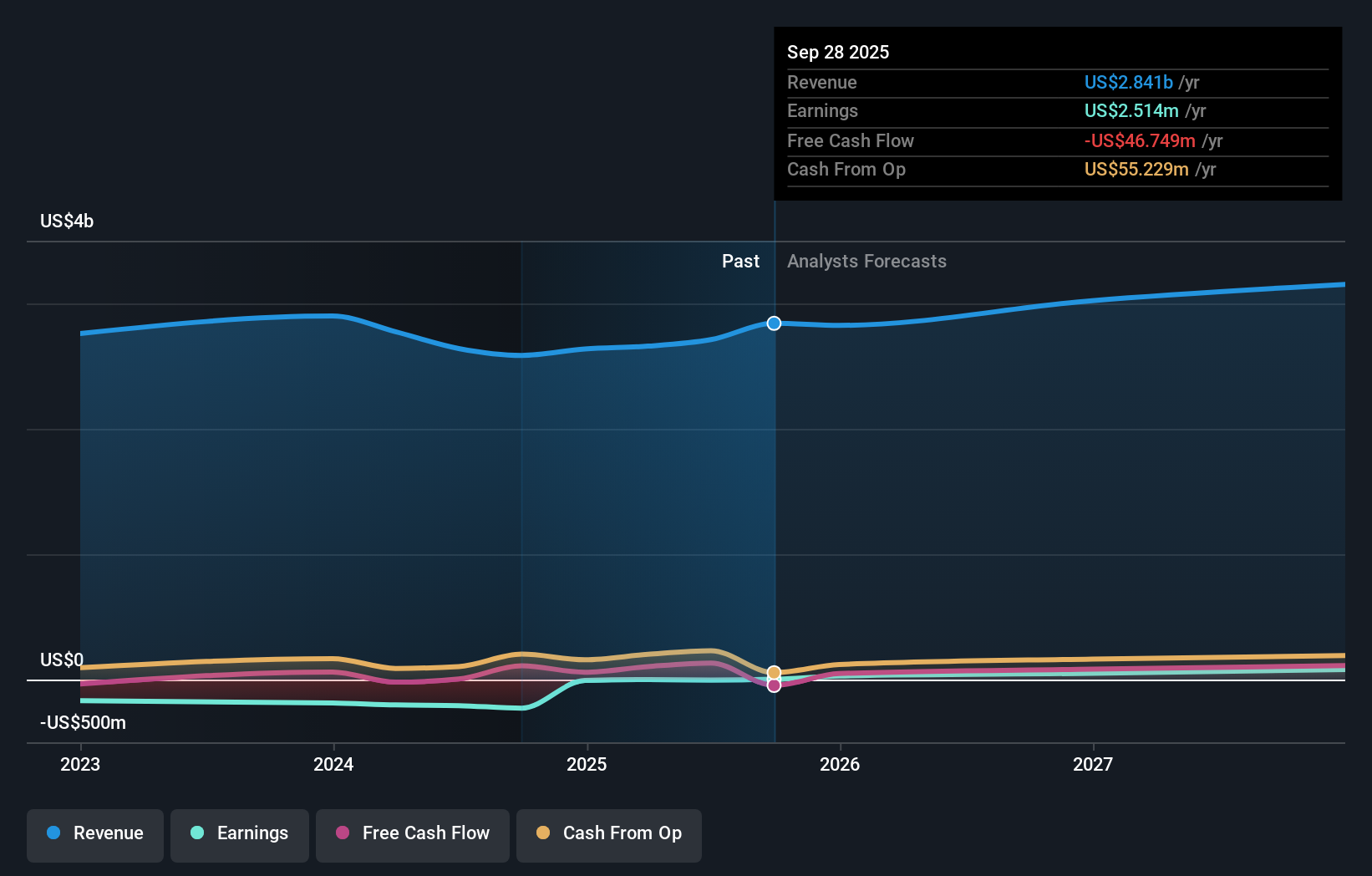
Task: Switch to the Past chart section
Action: pyautogui.click(x=740, y=261)
